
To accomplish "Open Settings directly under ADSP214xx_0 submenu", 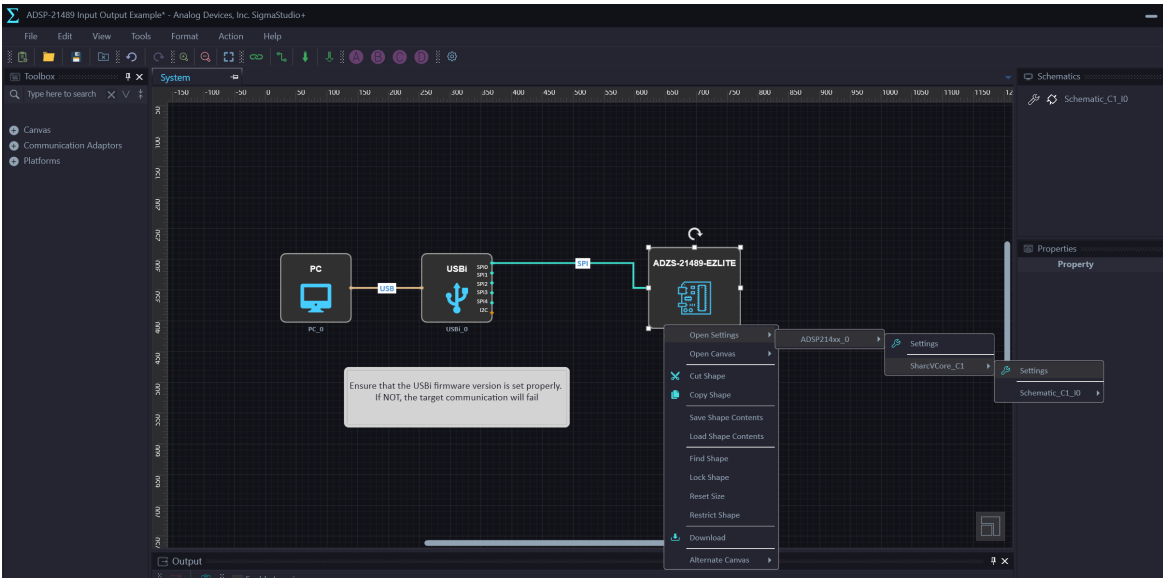I will (x=940, y=344).
